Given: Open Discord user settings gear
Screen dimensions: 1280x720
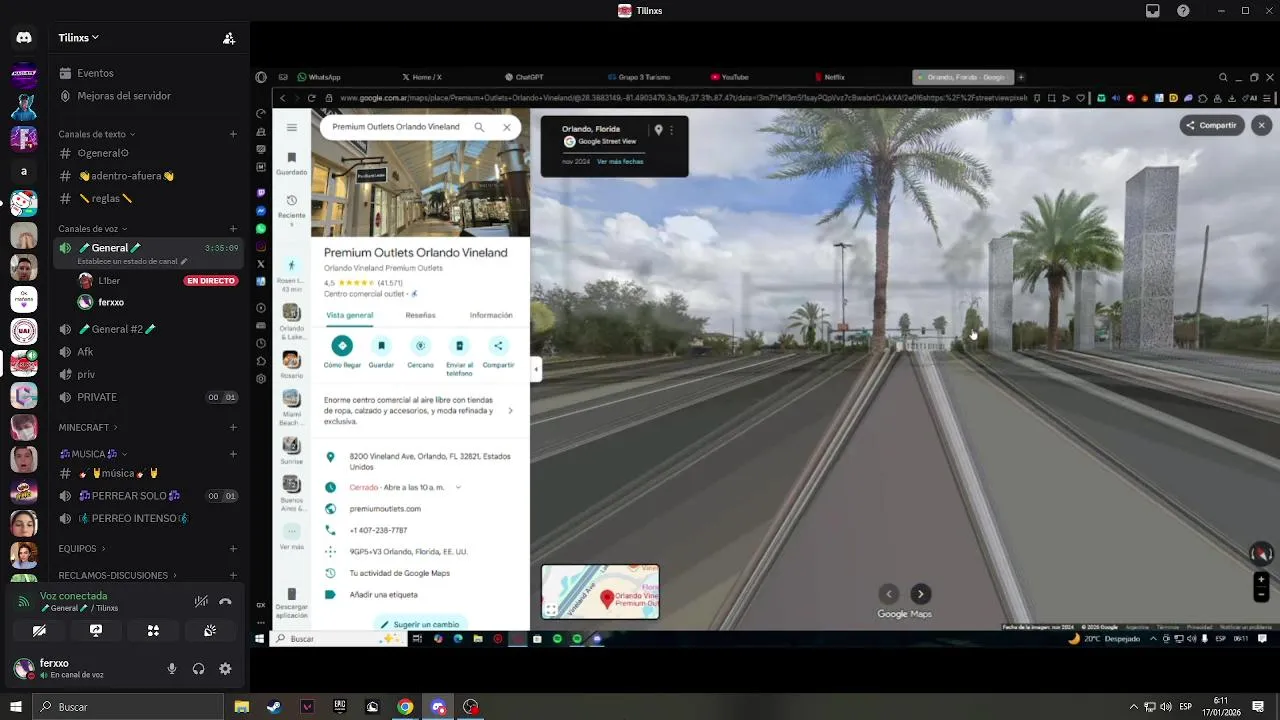Looking at the screenshot, I should coord(225,669).
